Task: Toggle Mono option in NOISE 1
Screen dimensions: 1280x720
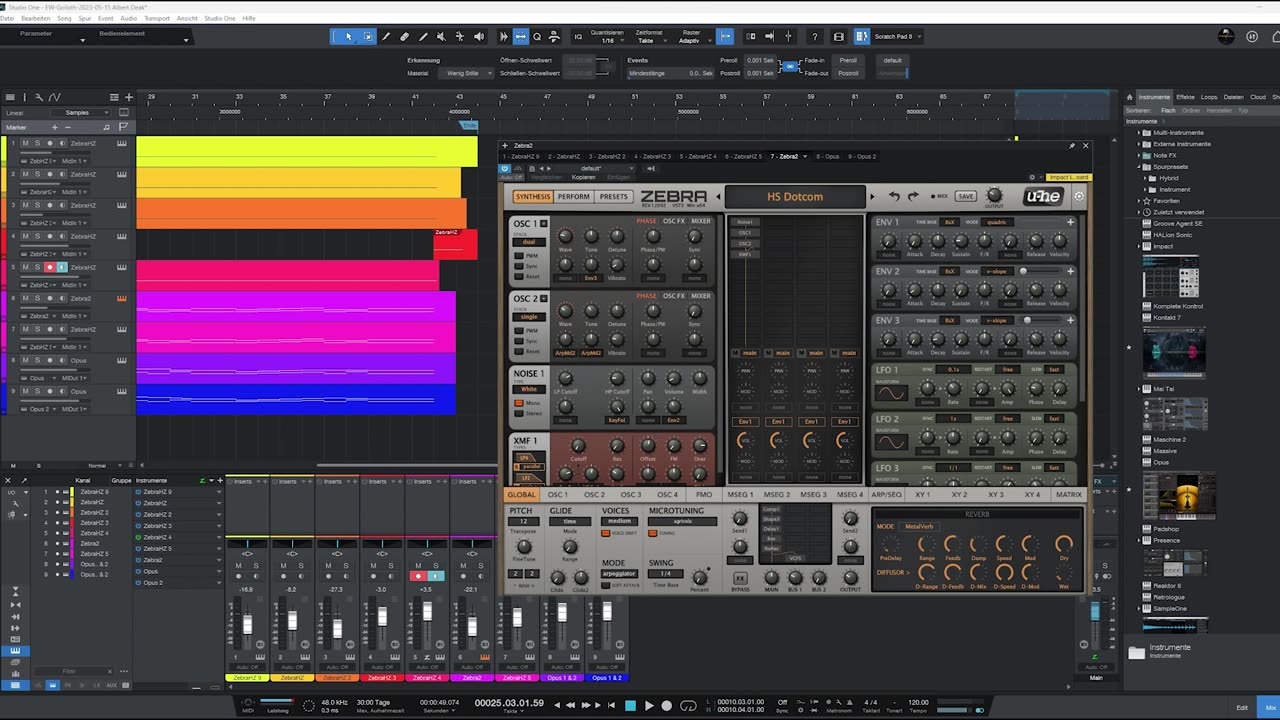Action: 519,403
